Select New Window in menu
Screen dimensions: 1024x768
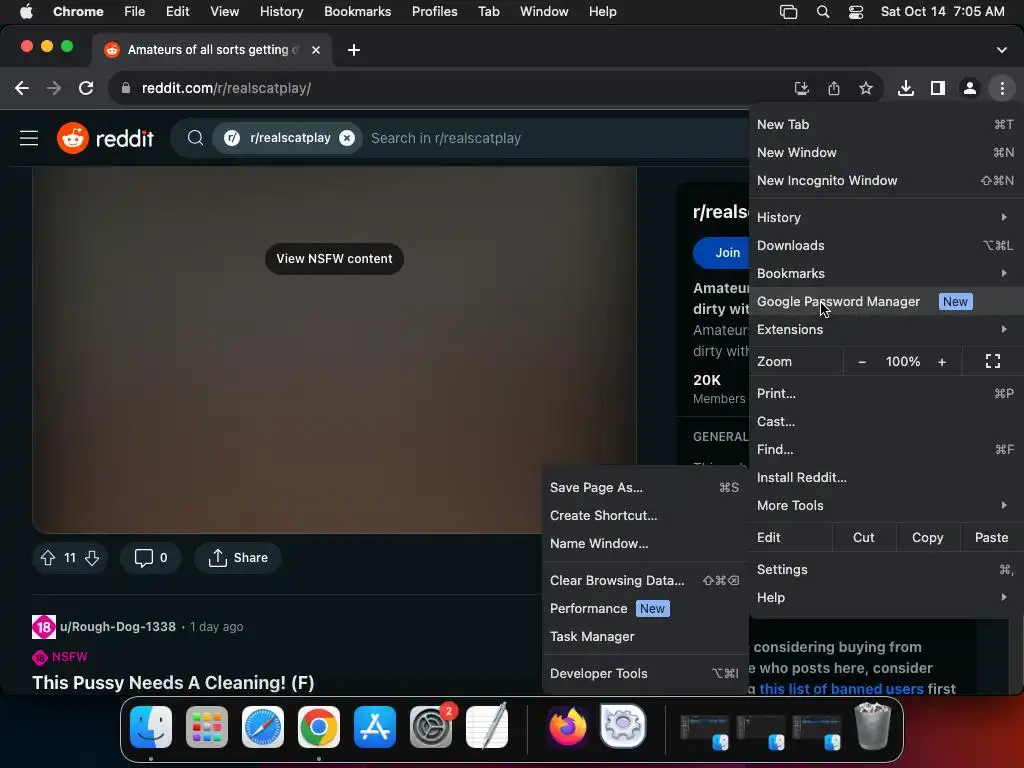885,153
